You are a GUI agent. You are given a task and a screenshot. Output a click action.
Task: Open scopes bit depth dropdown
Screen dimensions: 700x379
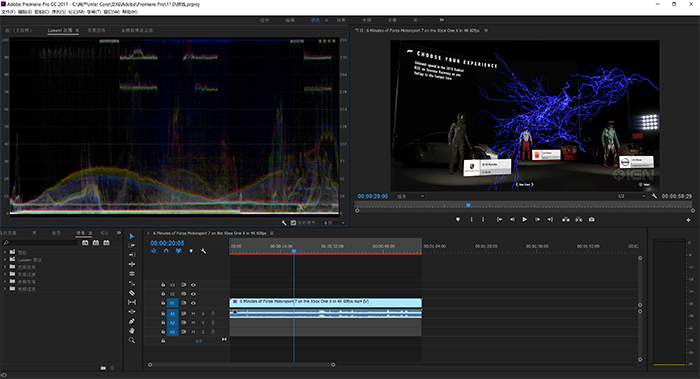pos(335,223)
